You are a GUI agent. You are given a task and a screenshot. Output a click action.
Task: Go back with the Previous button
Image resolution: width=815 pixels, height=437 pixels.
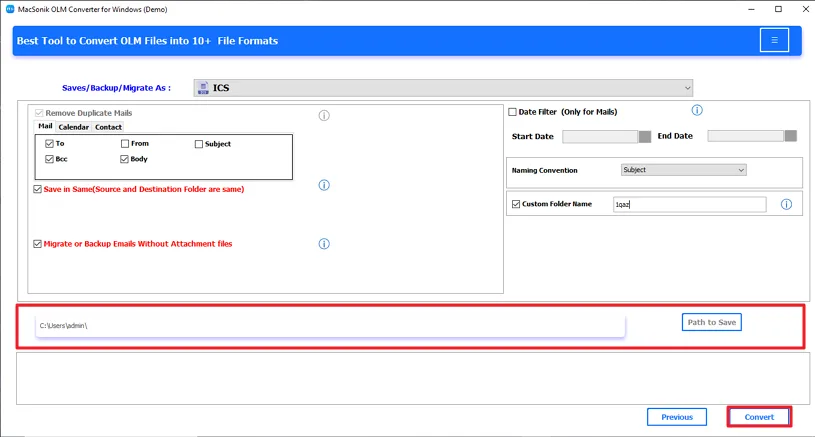point(676,417)
